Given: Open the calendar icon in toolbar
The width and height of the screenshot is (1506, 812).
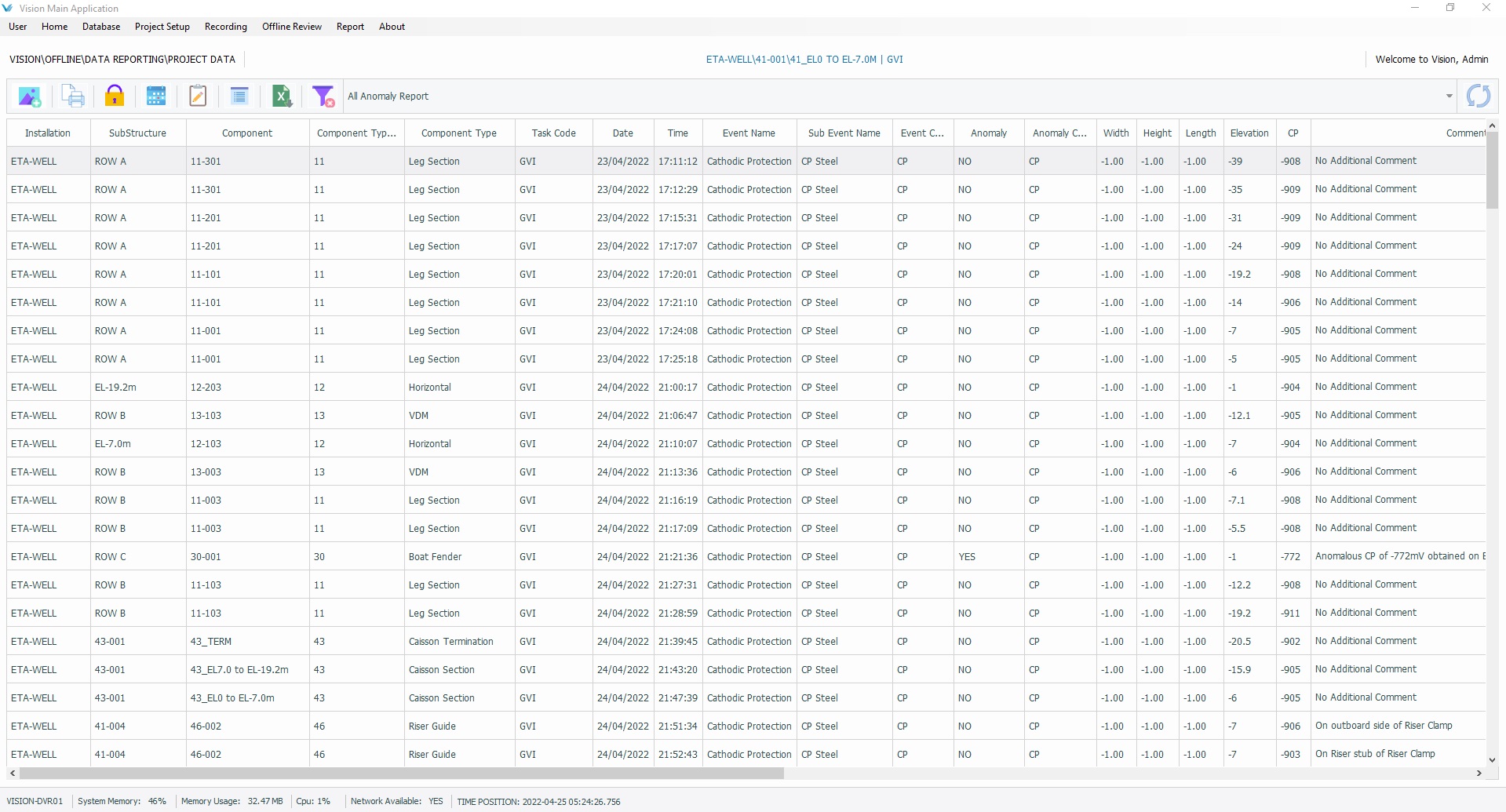Looking at the screenshot, I should (x=156, y=96).
